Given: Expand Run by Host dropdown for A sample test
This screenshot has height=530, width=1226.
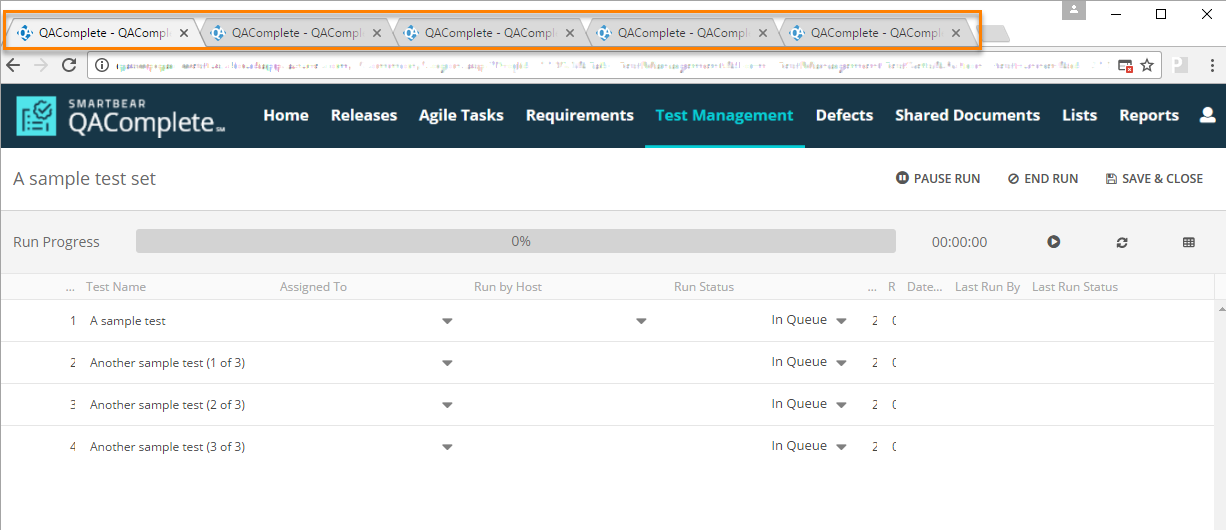Looking at the screenshot, I should pyautogui.click(x=641, y=321).
